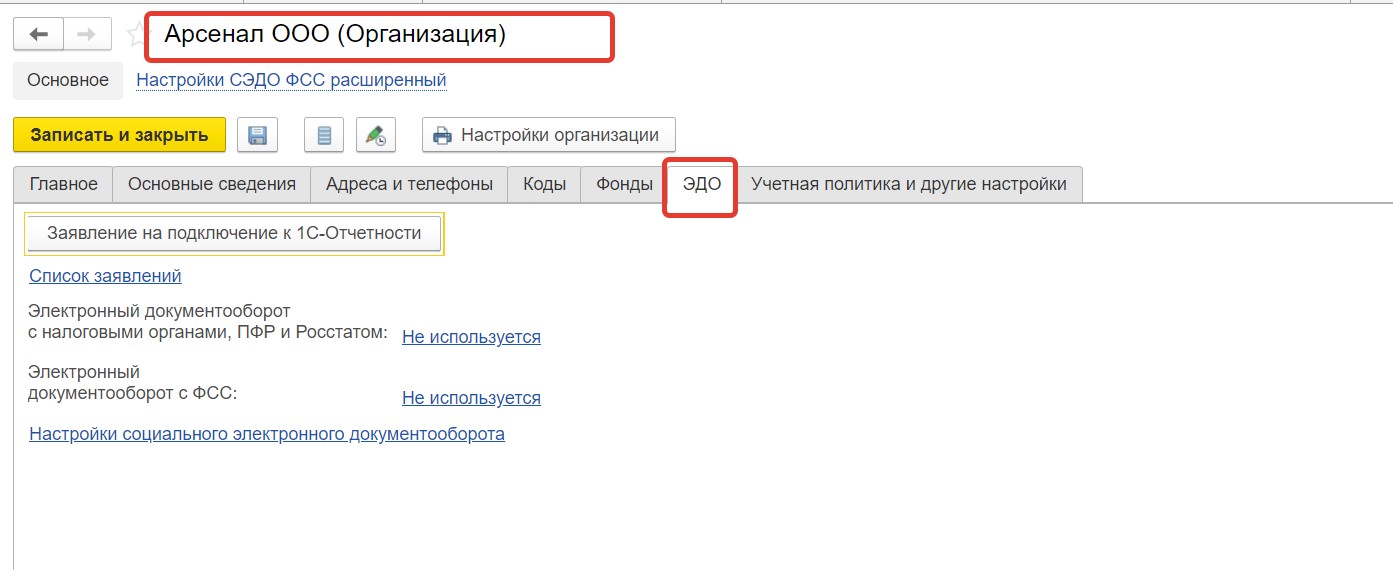Switch to the Главное tab
Viewport: 1393px width, 570px height.
[x=64, y=184]
